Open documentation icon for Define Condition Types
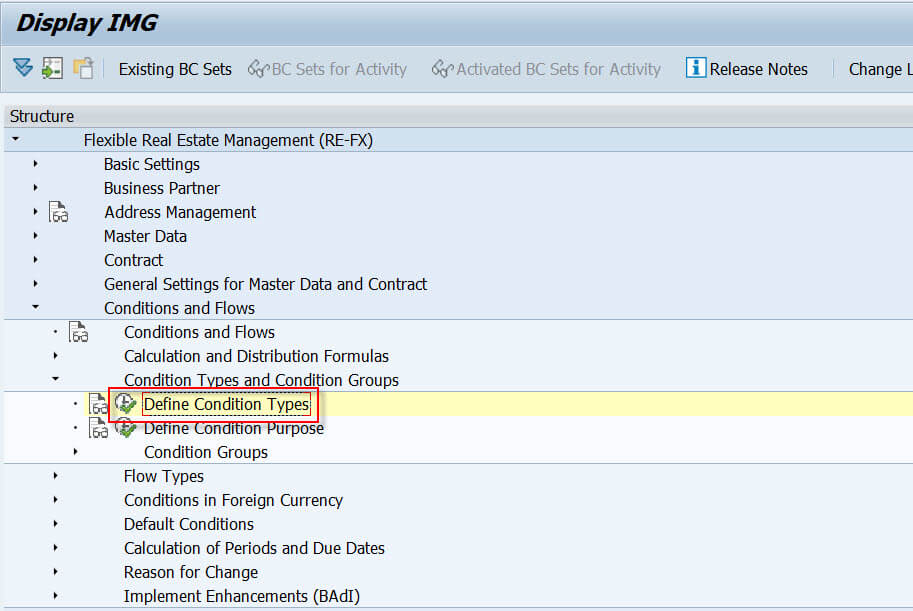 click(98, 404)
